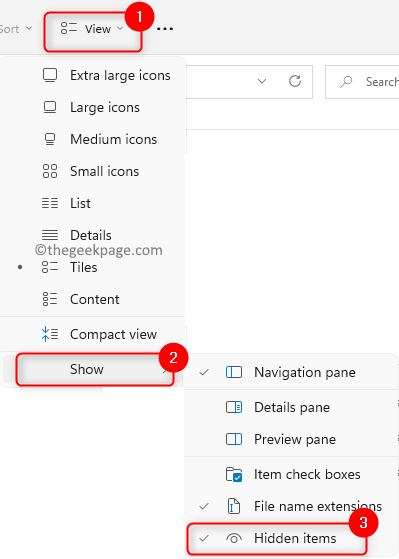Viewport: 399px width, 559px height.
Task: Choose the Content layout icon
Action: pos(50,299)
